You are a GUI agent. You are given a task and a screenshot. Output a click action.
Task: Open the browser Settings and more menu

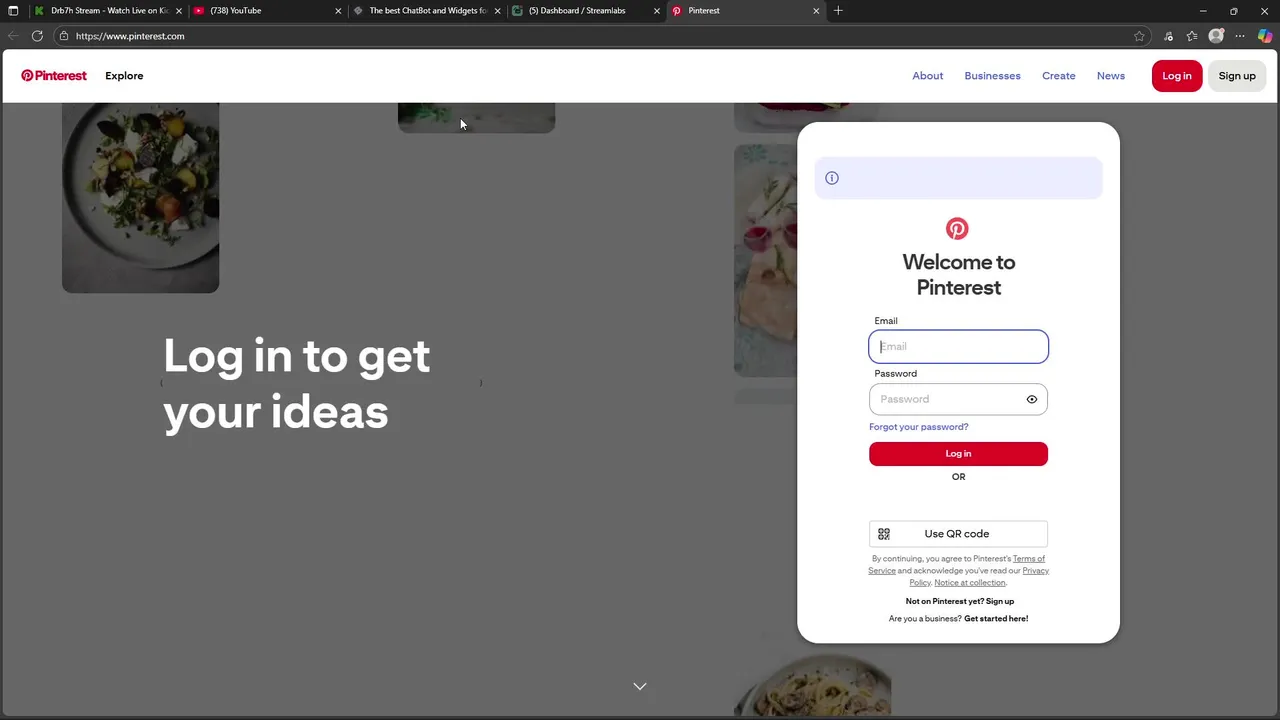(x=1240, y=36)
